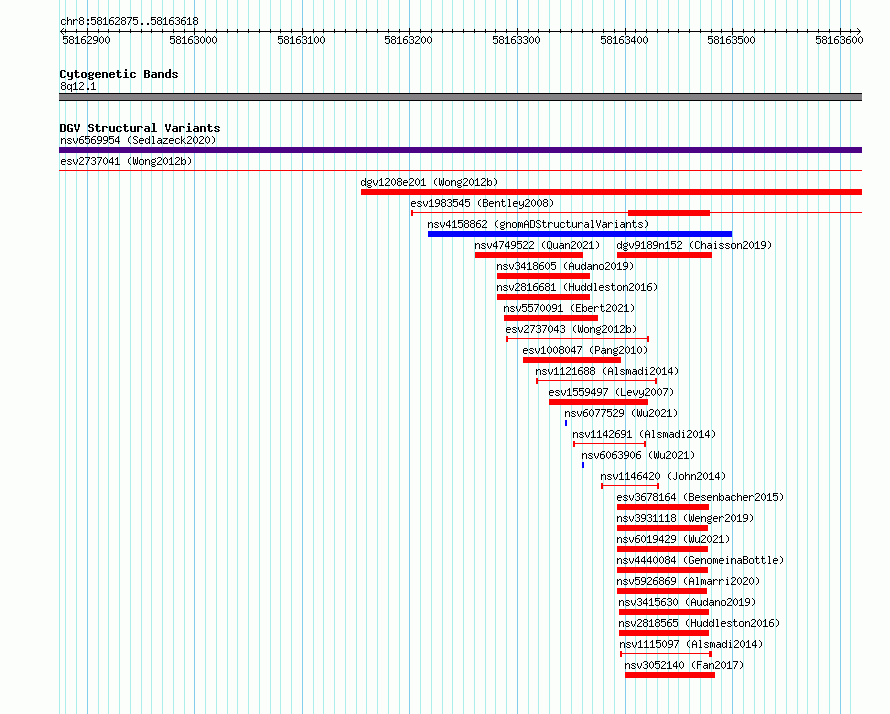Screen dimensions: 890x714
Task: Click ruler position 58162900
Action: 86,40
